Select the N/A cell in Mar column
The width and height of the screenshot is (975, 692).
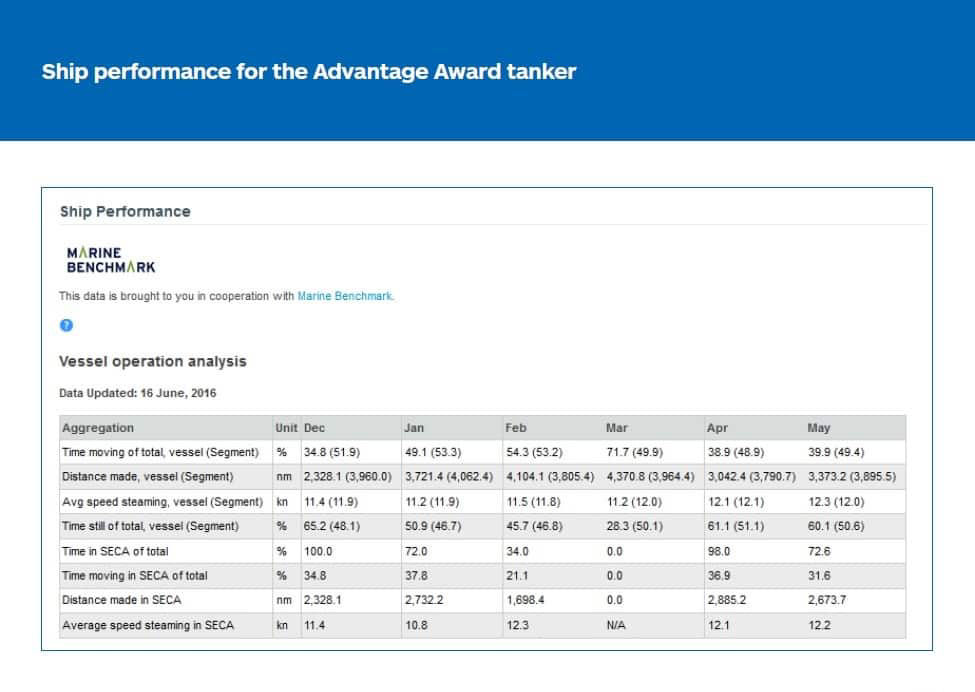click(x=617, y=626)
